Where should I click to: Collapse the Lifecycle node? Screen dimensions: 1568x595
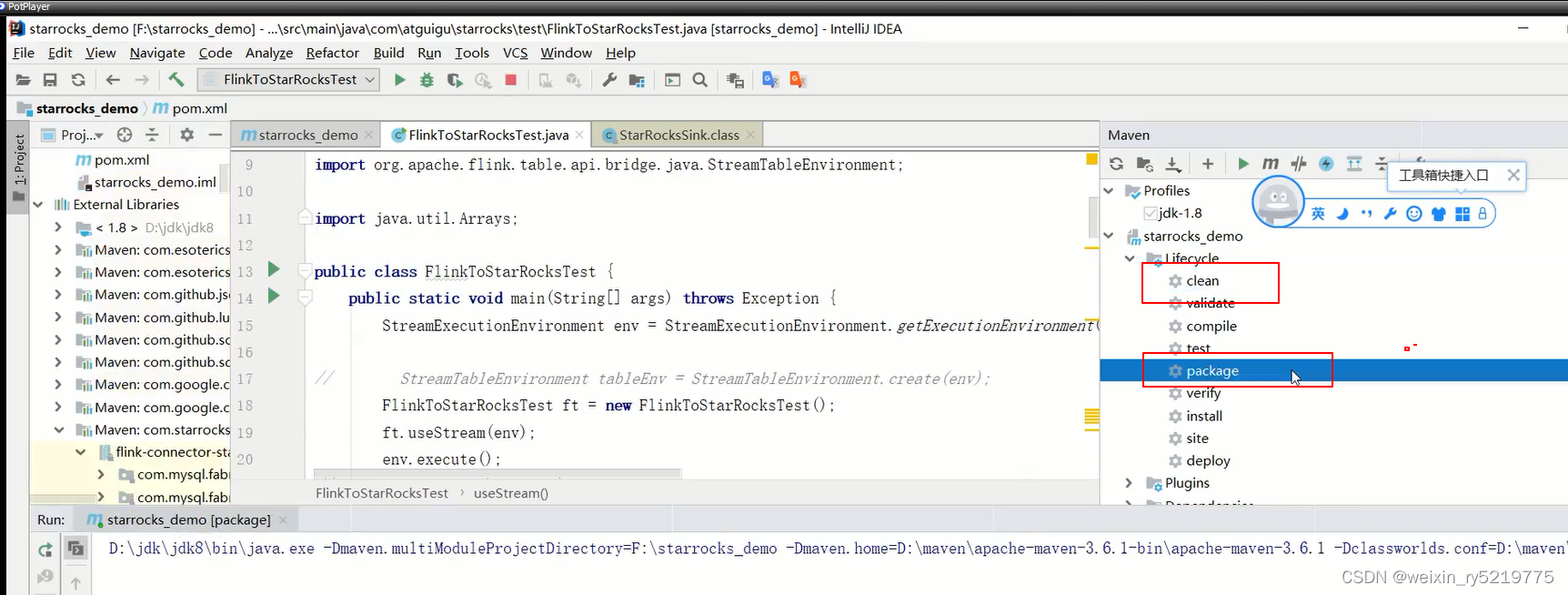1131,258
